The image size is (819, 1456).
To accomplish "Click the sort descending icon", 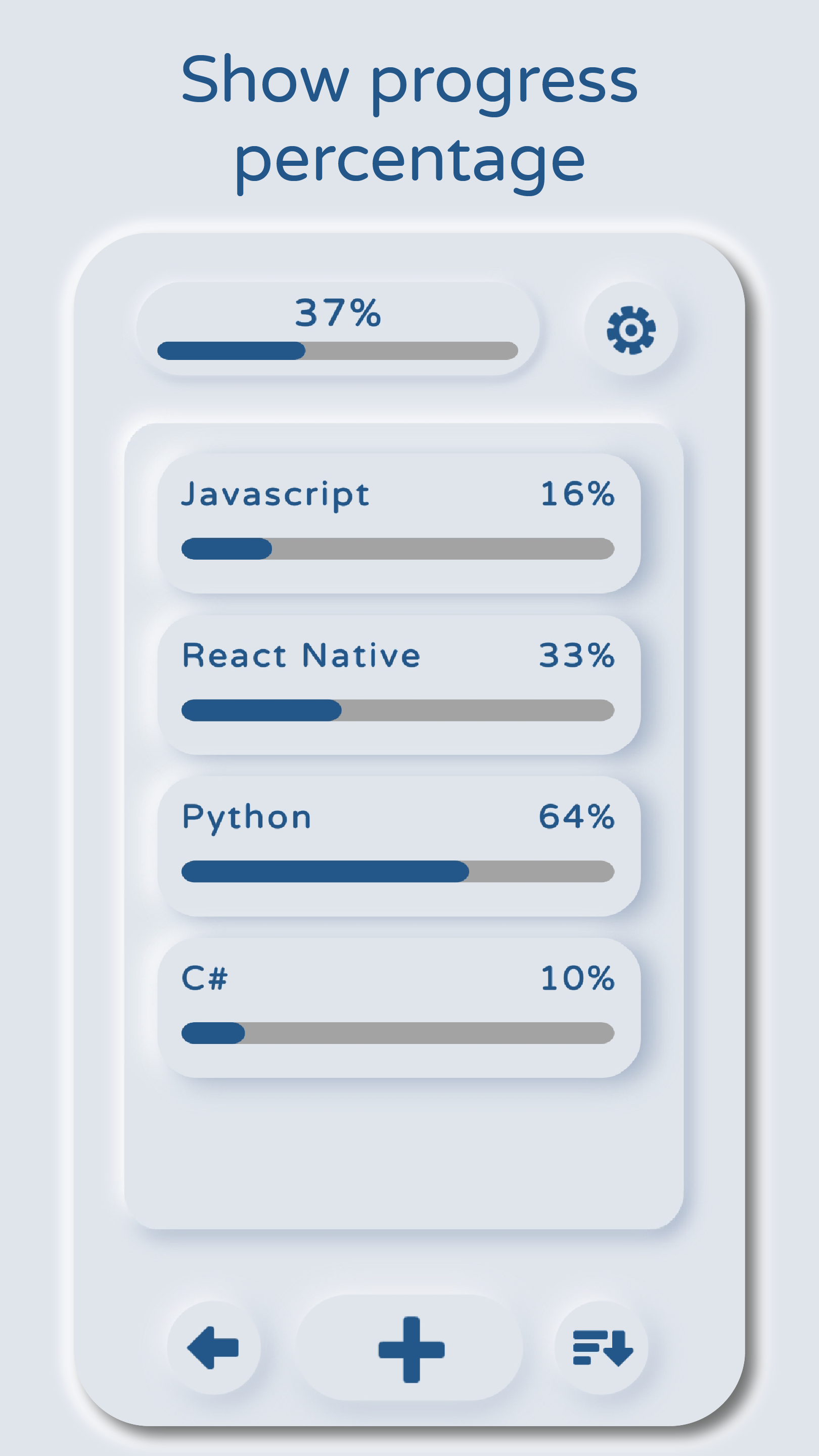I will coord(602,1347).
